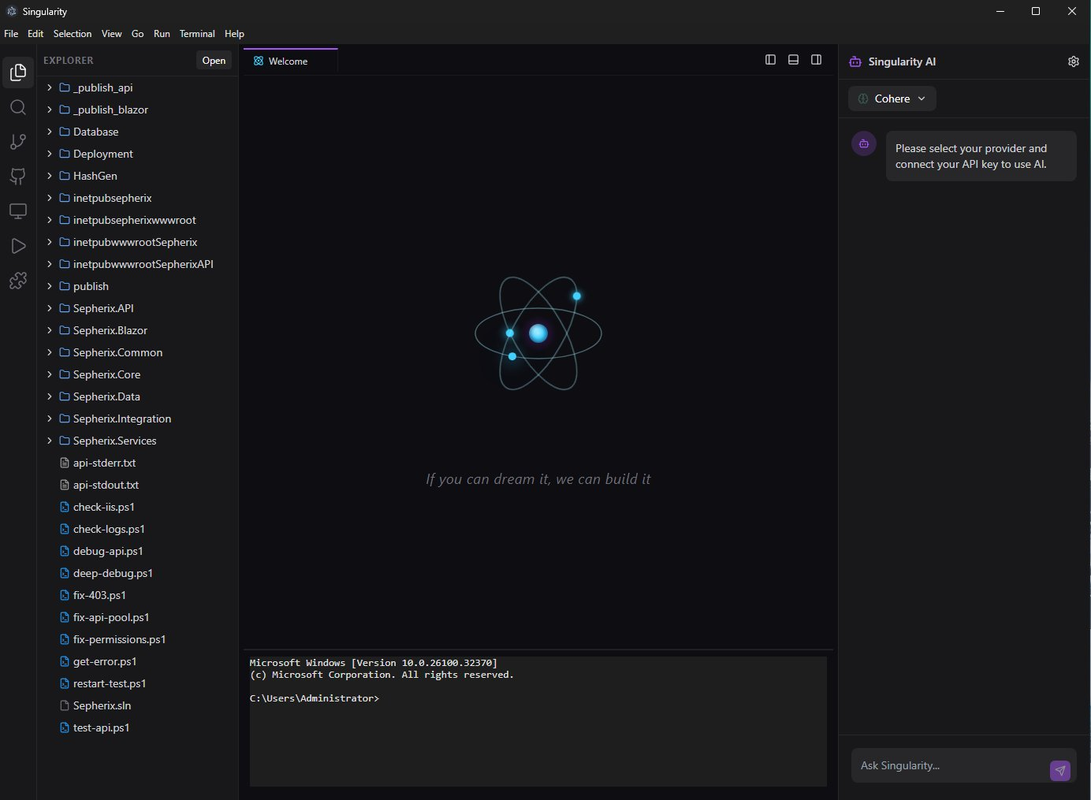Select the Welcome tab
The height and width of the screenshot is (800, 1091).
point(288,61)
